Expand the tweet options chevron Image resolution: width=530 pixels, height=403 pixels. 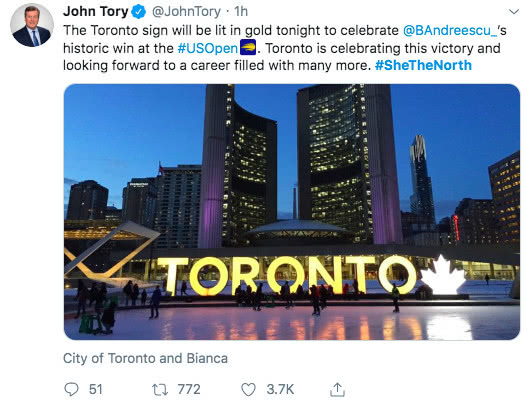[514, 12]
